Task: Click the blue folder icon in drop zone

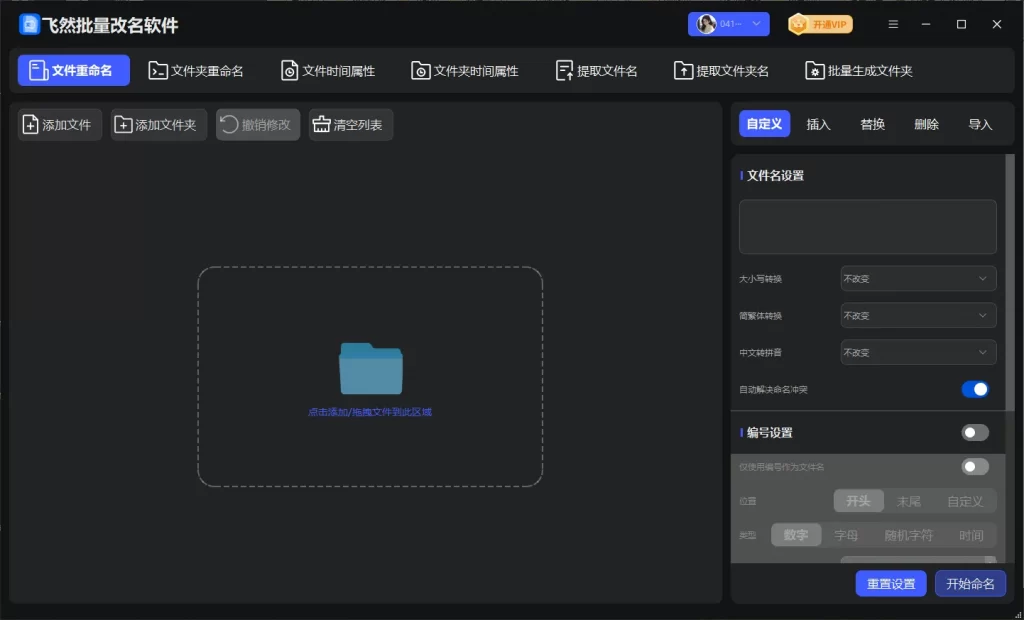Action: point(370,368)
